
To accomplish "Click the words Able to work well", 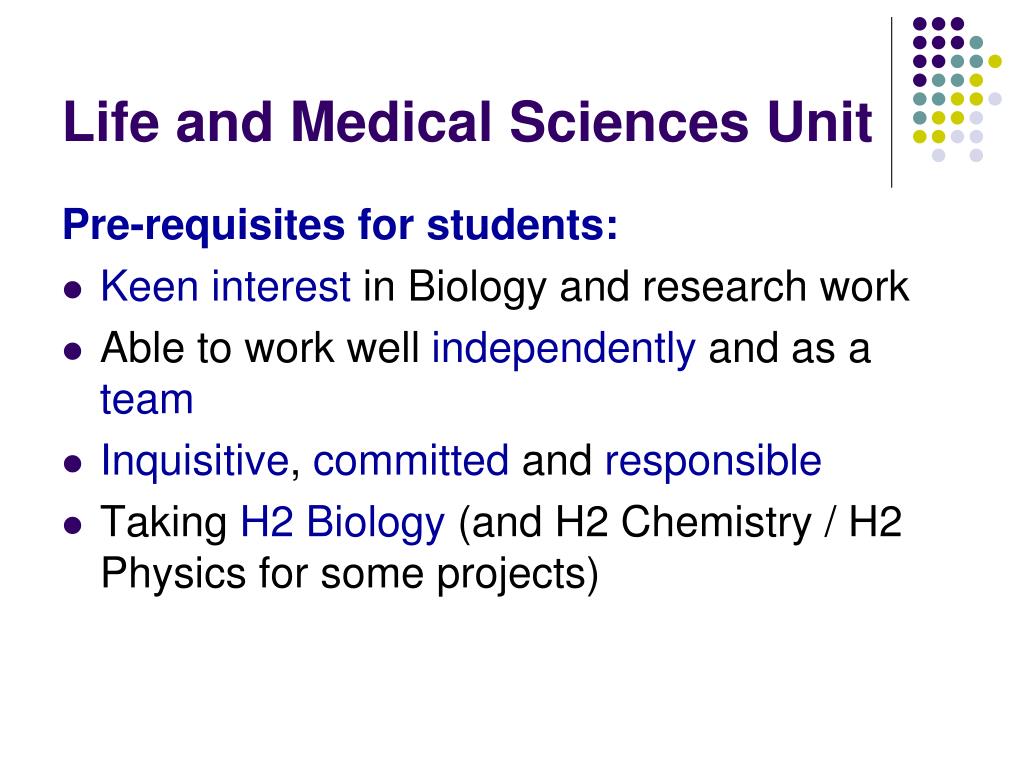I will (x=260, y=348).
